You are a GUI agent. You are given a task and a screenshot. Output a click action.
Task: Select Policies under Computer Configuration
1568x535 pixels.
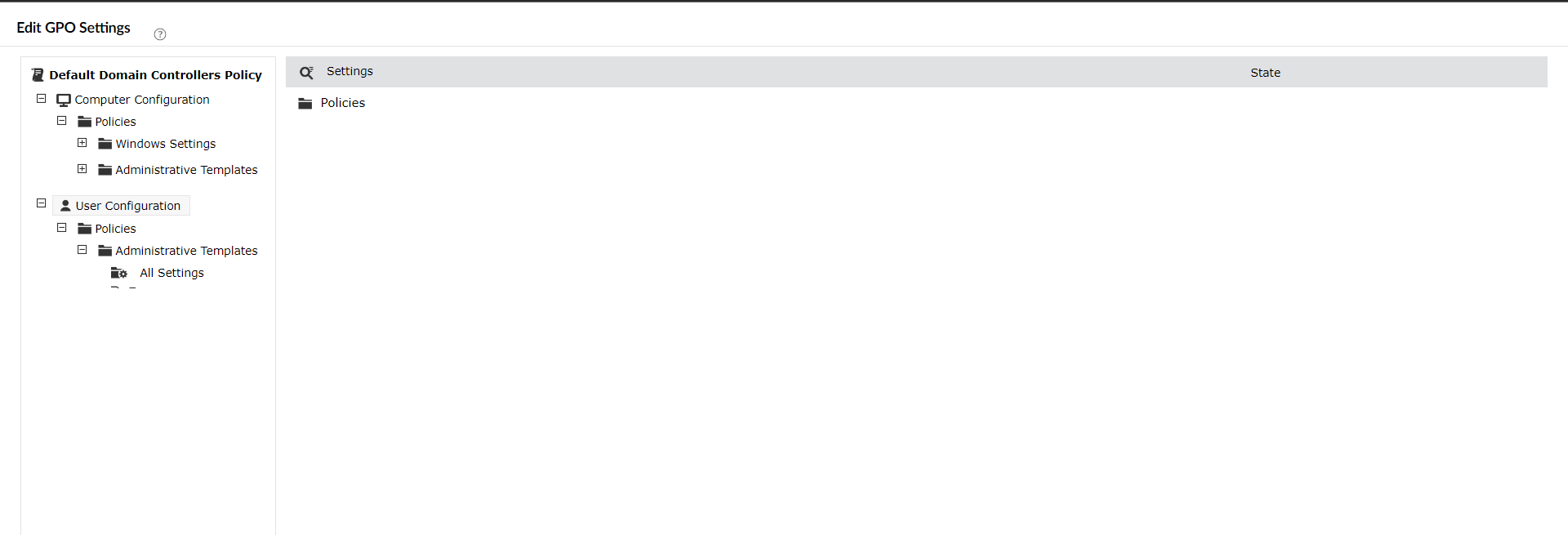point(115,122)
